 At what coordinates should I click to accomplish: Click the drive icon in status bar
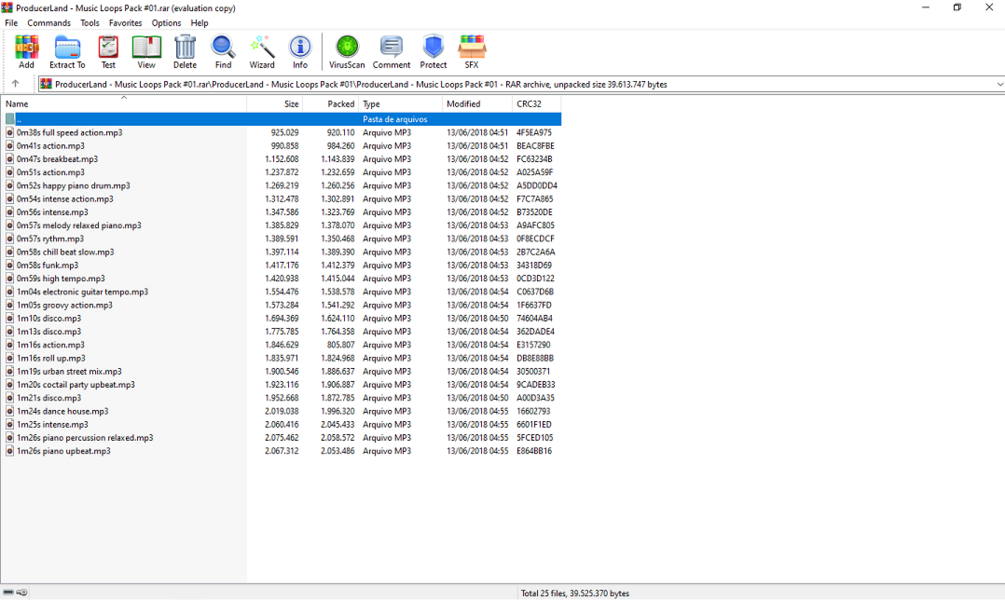pos(8,592)
